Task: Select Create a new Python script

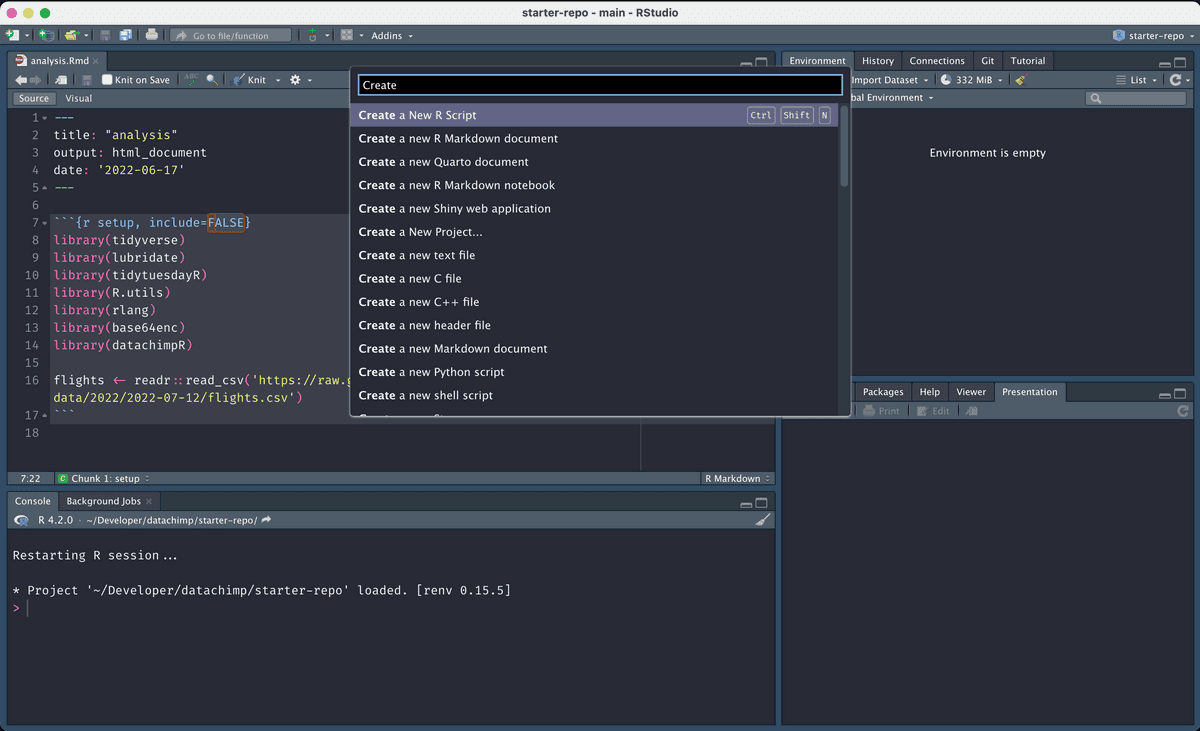Action: point(595,372)
